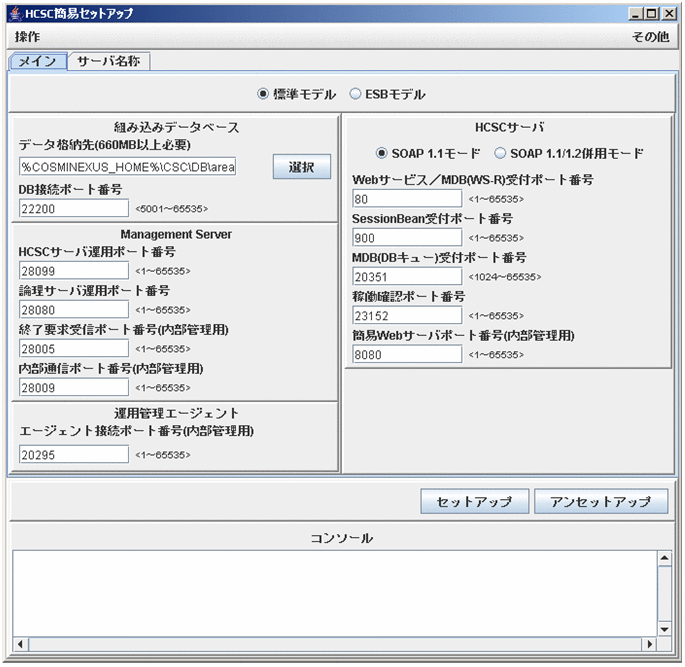Maximize the HCSC簡易セットアップ window
685x667 pixels.
pyautogui.click(x=652, y=14)
